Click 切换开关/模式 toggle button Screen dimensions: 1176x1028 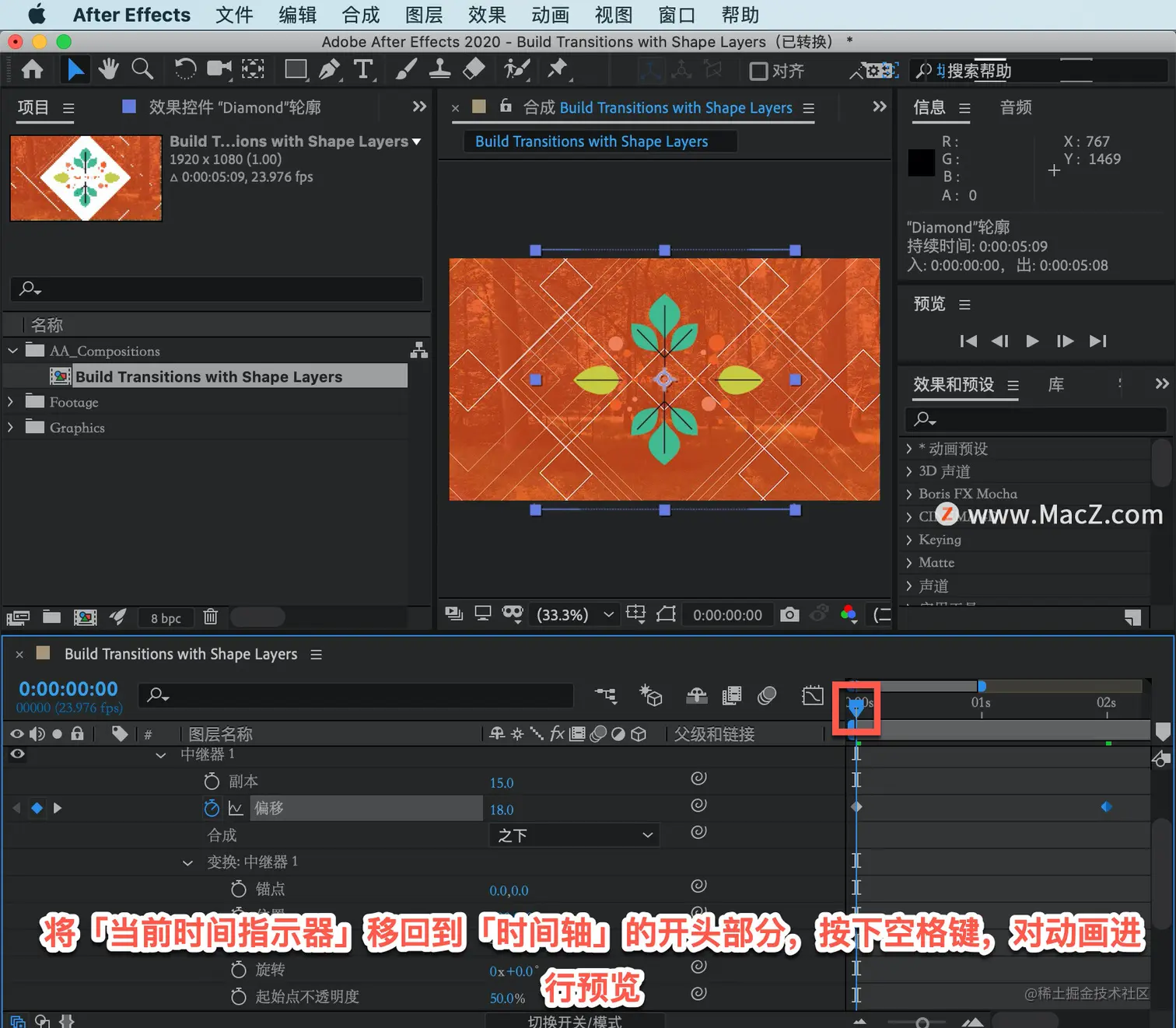pos(575,1021)
